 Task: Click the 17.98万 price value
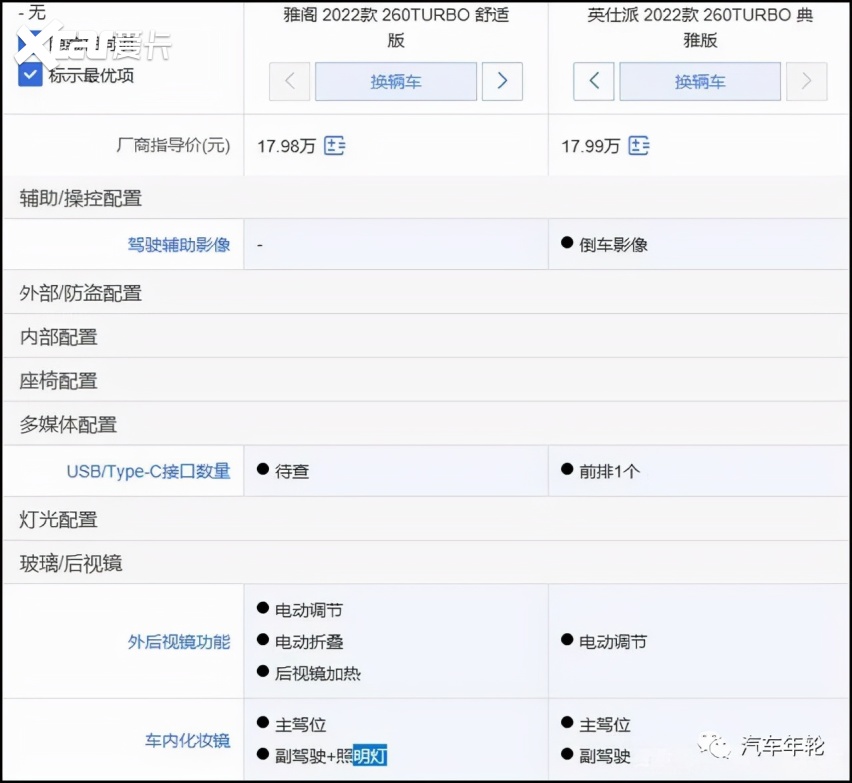pos(286,146)
